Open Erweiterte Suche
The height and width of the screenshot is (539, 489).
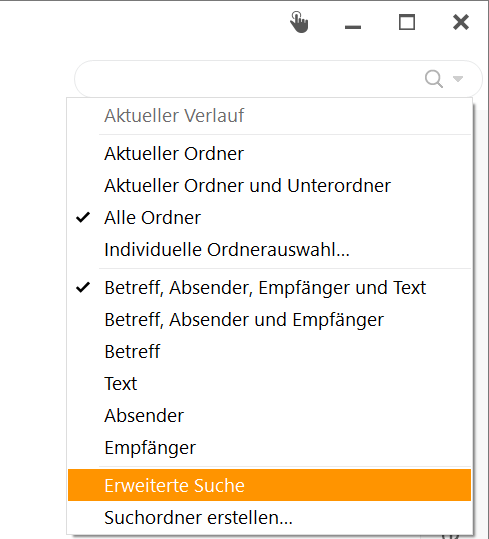pyautogui.click(x=269, y=485)
